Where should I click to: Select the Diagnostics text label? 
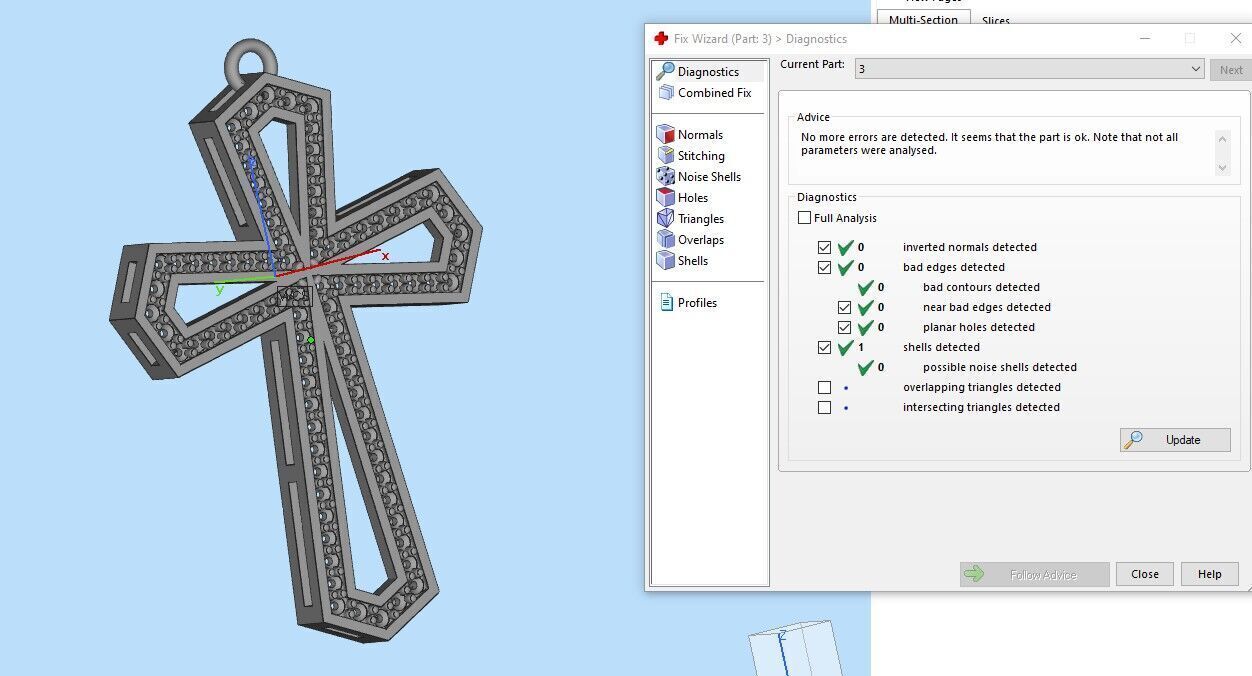tap(708, 72)
